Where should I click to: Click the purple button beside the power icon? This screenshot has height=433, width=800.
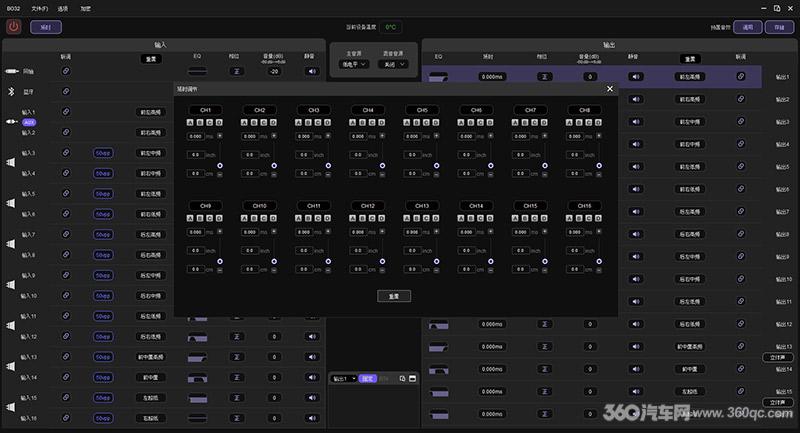point(46,27)
